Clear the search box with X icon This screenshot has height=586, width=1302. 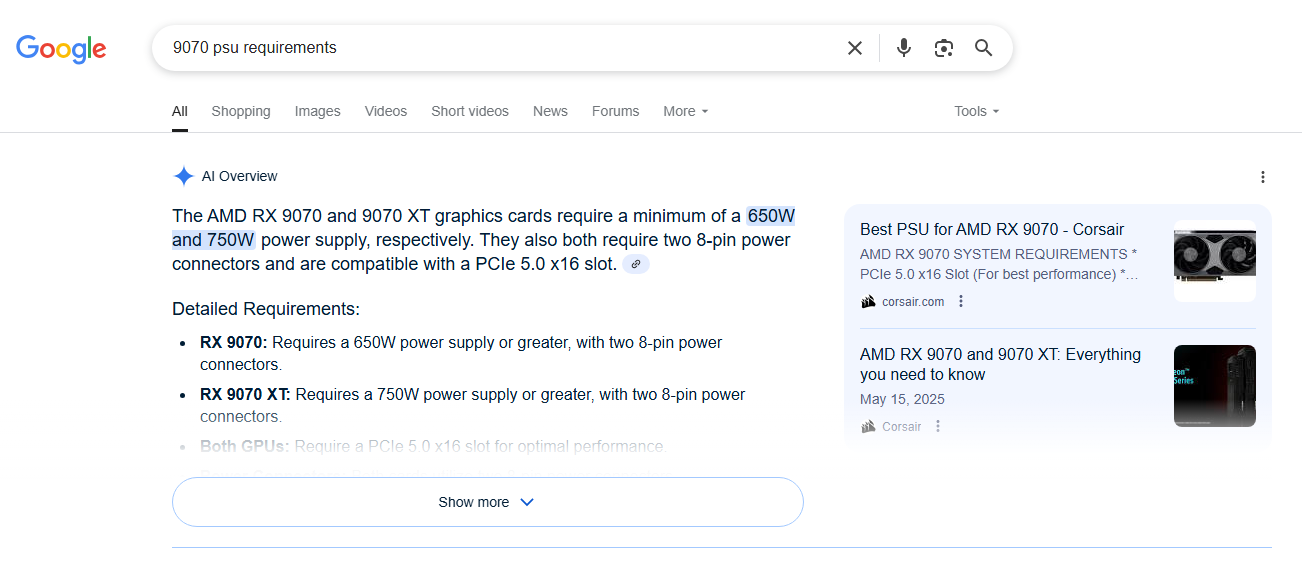pos(855,48)
